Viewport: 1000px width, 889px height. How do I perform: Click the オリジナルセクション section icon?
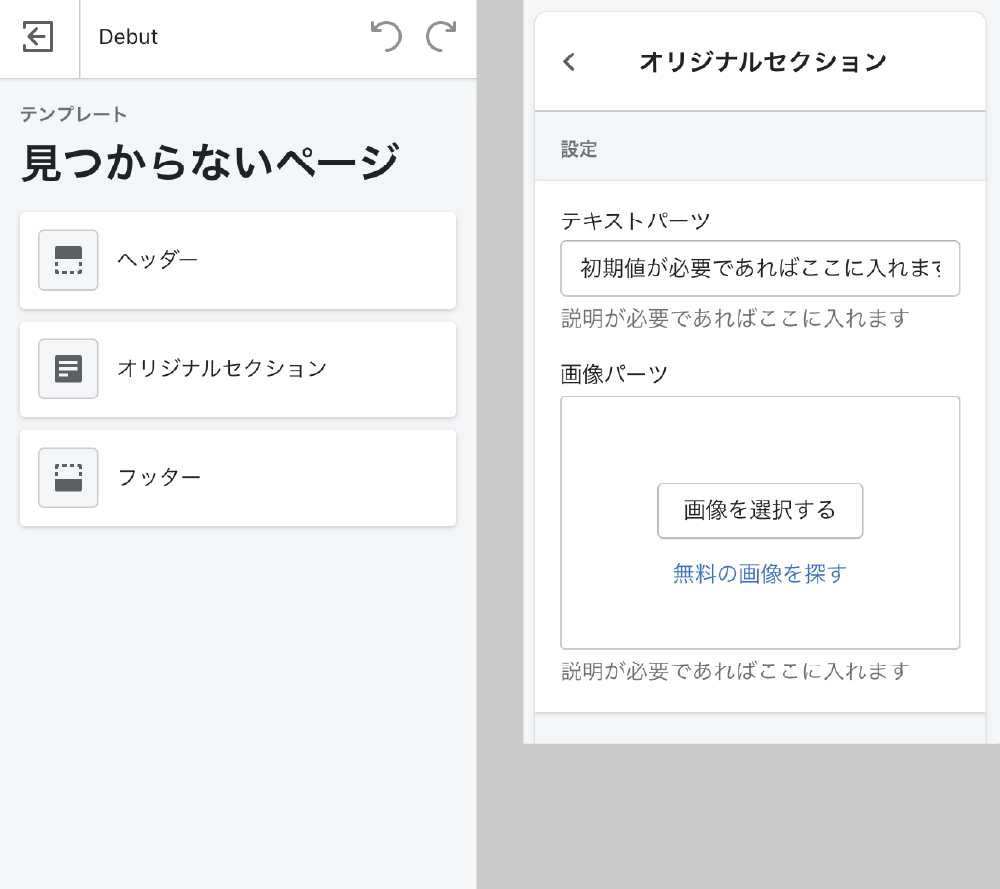coord(68,369)
